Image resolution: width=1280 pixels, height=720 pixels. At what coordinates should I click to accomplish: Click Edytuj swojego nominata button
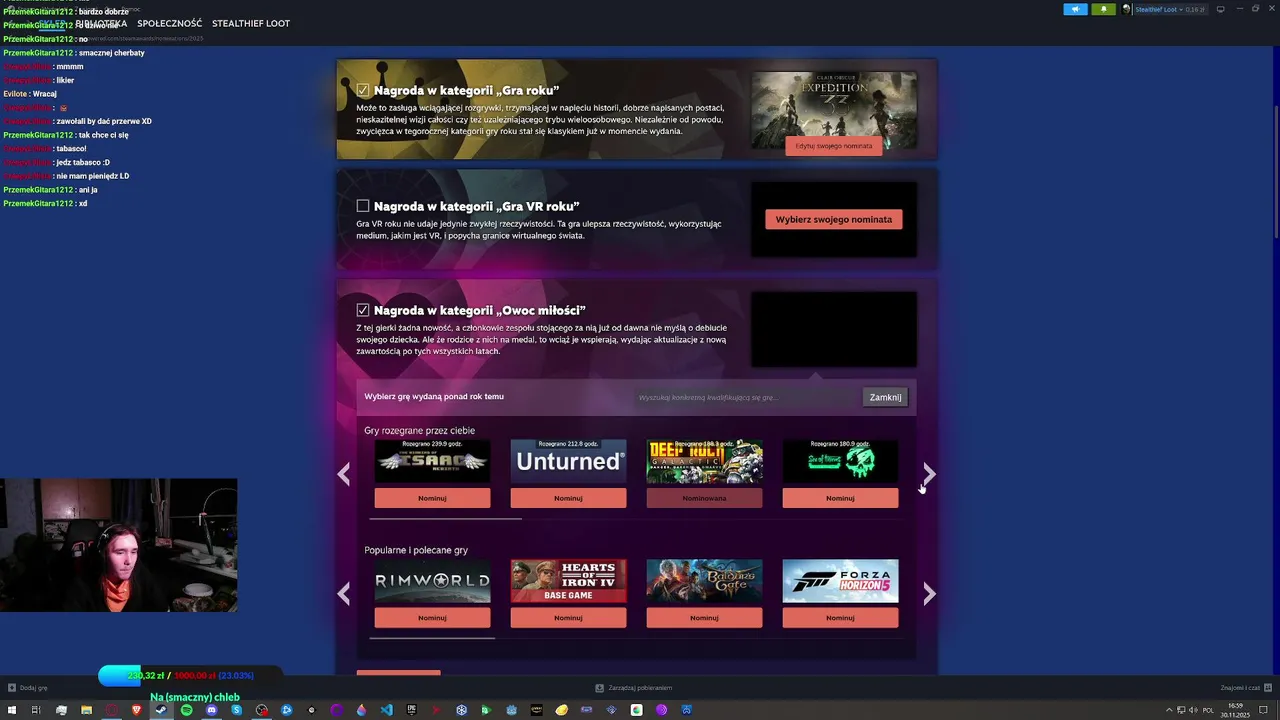[834, 146]
